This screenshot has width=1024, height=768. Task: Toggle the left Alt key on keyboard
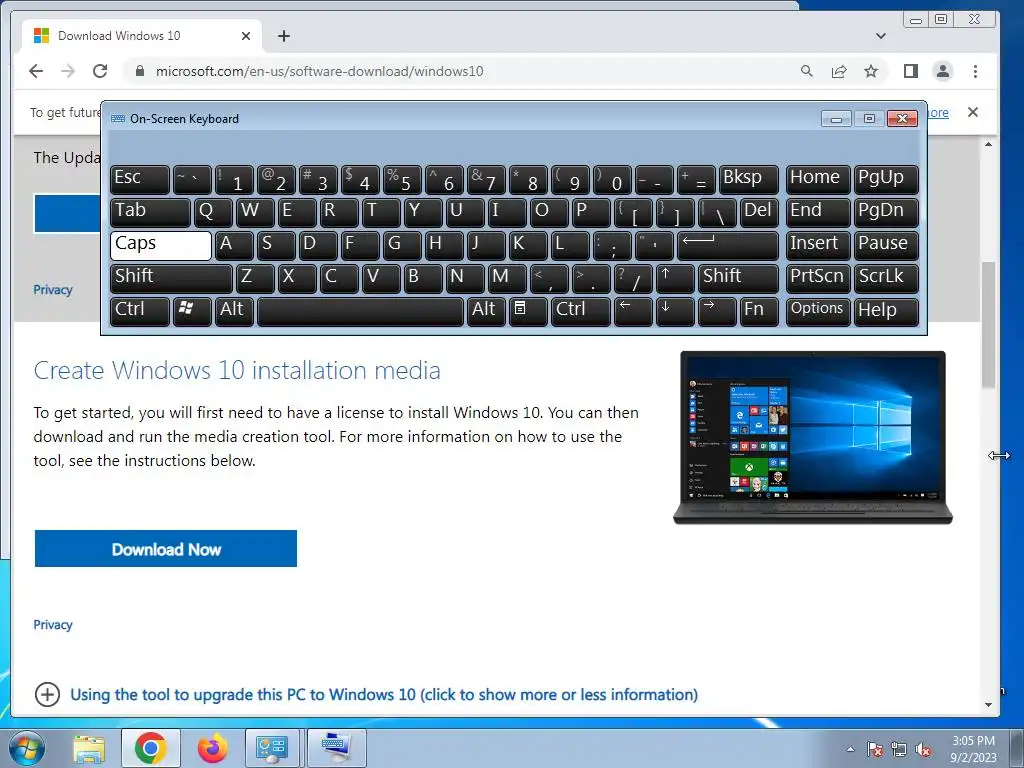235,312
